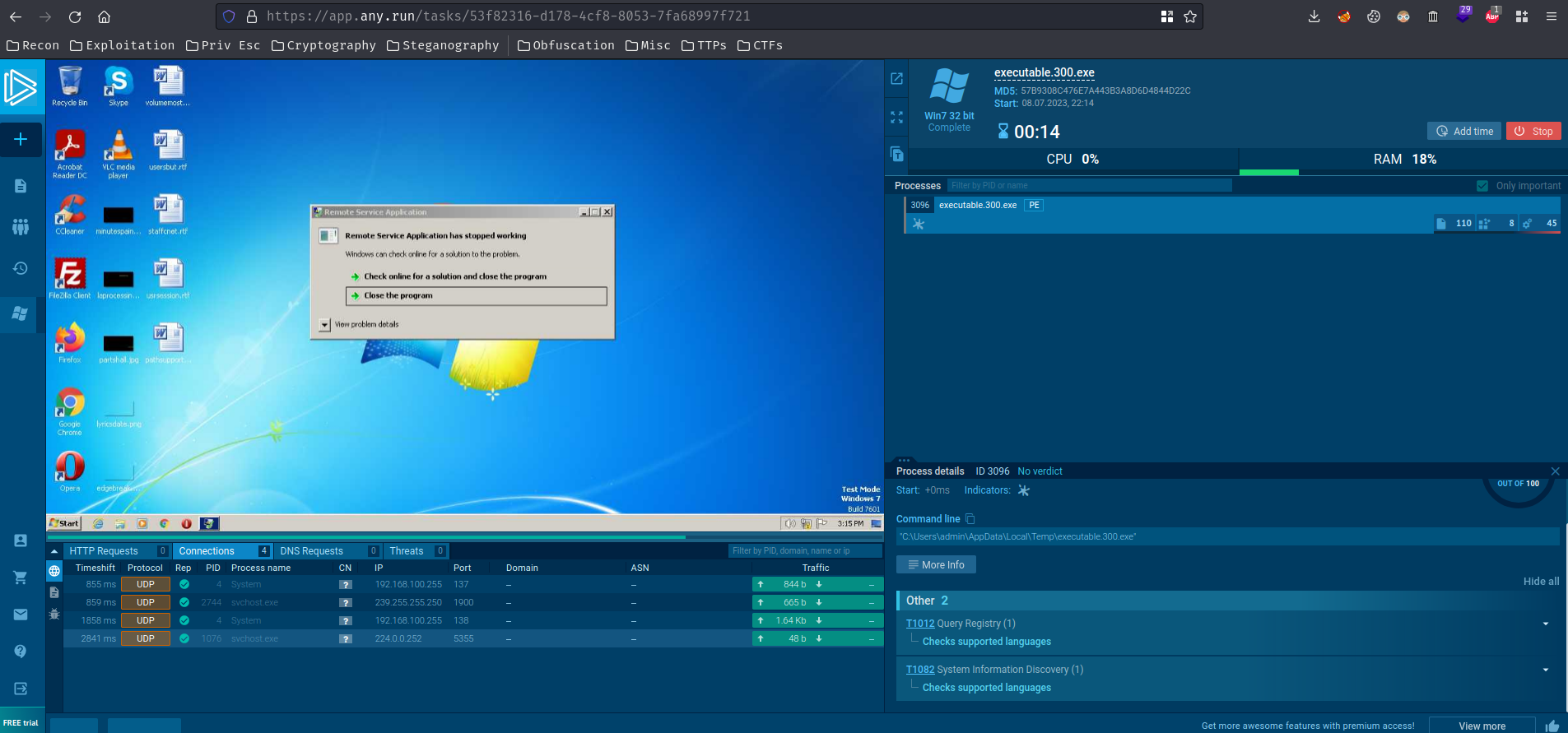The width and height of the screenshot is (1568, 733).
Task: Open task history icon in sidebar
Action: (21, 268)
